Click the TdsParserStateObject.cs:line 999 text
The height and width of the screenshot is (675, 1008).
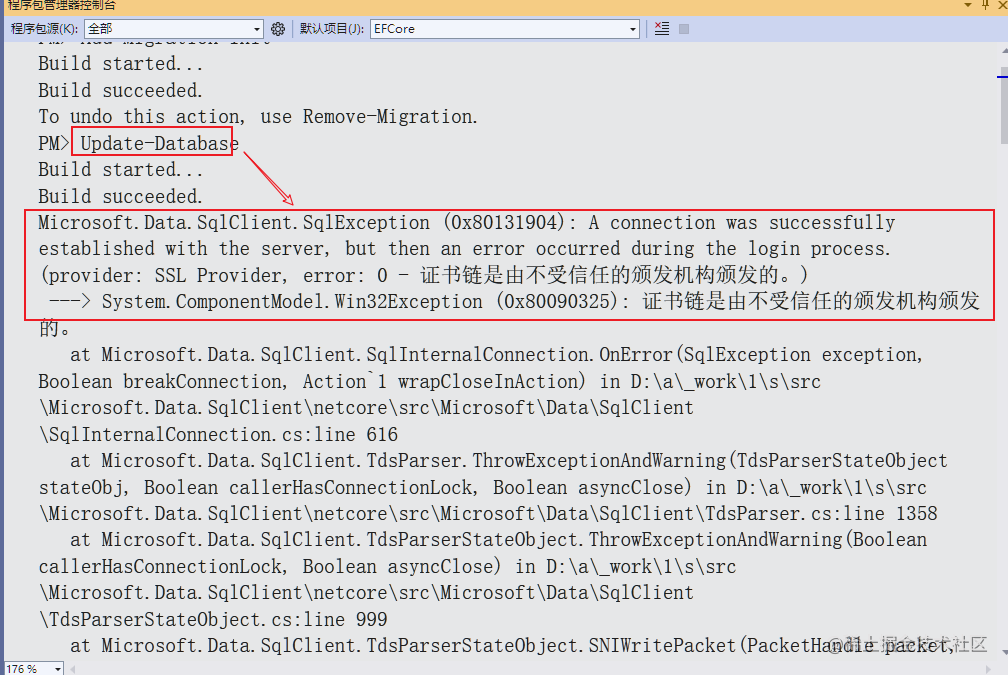pos(213,620)
